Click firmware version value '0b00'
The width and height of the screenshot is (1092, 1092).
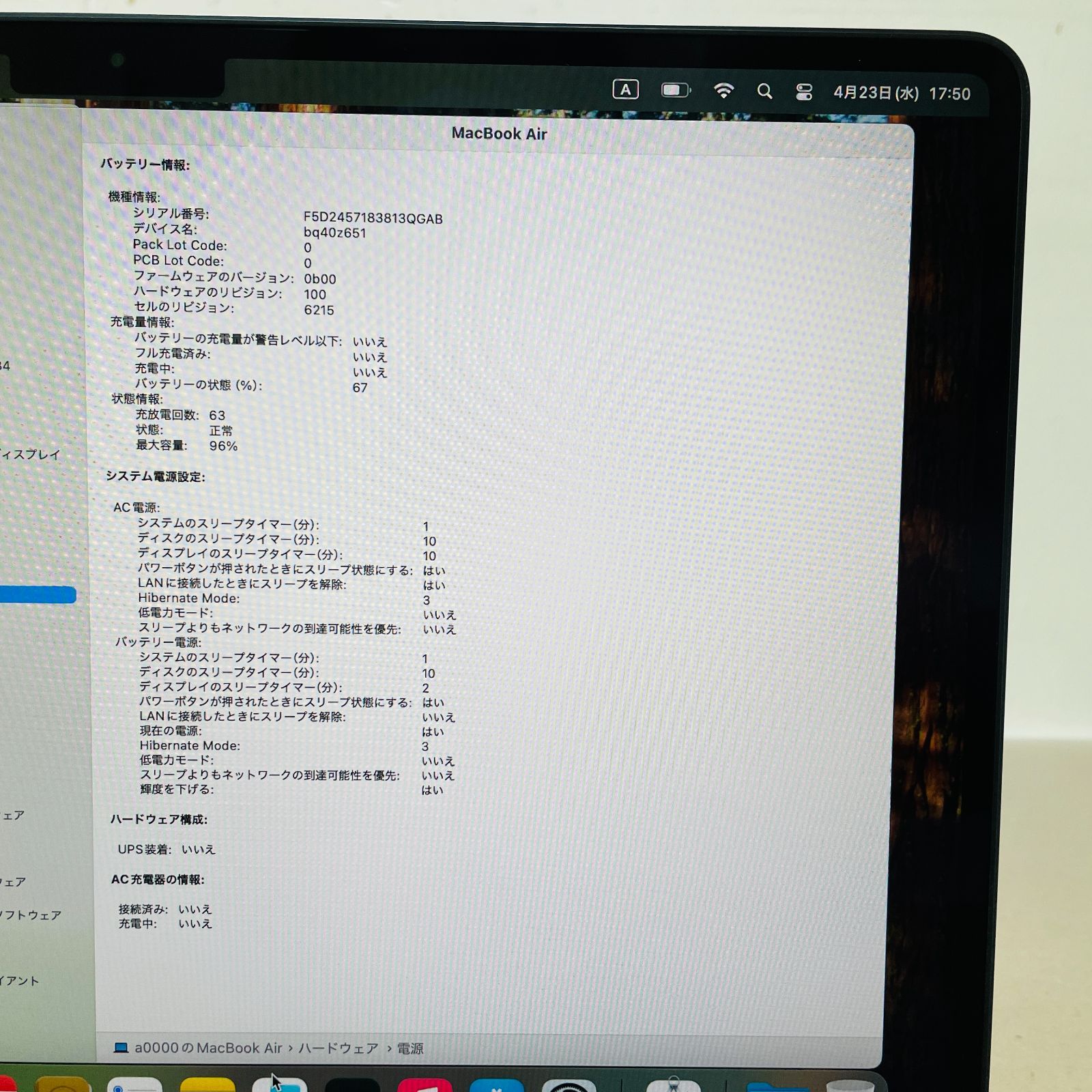[320, 279]
